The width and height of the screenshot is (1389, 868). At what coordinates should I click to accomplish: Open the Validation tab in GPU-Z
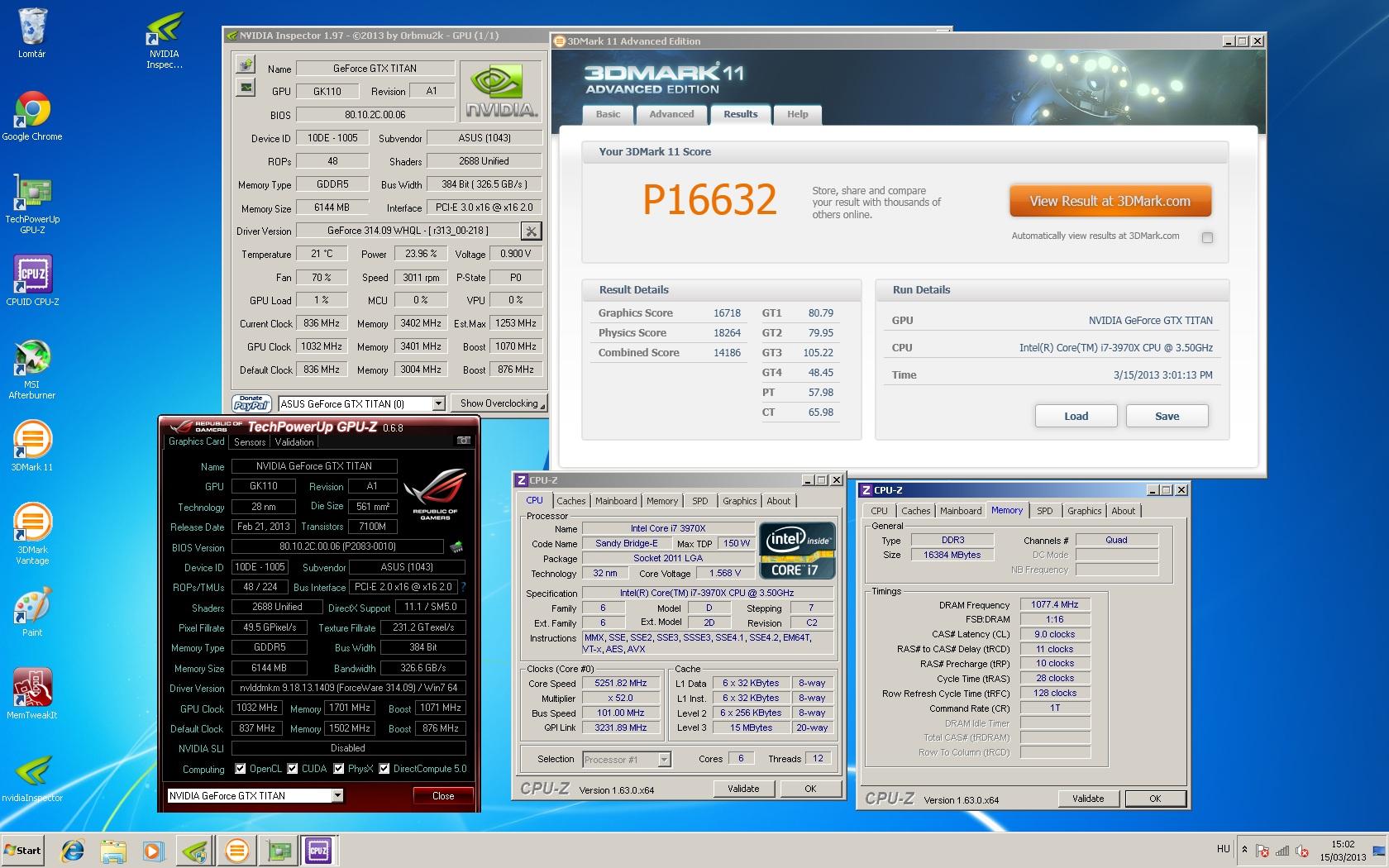pos(294,442)
